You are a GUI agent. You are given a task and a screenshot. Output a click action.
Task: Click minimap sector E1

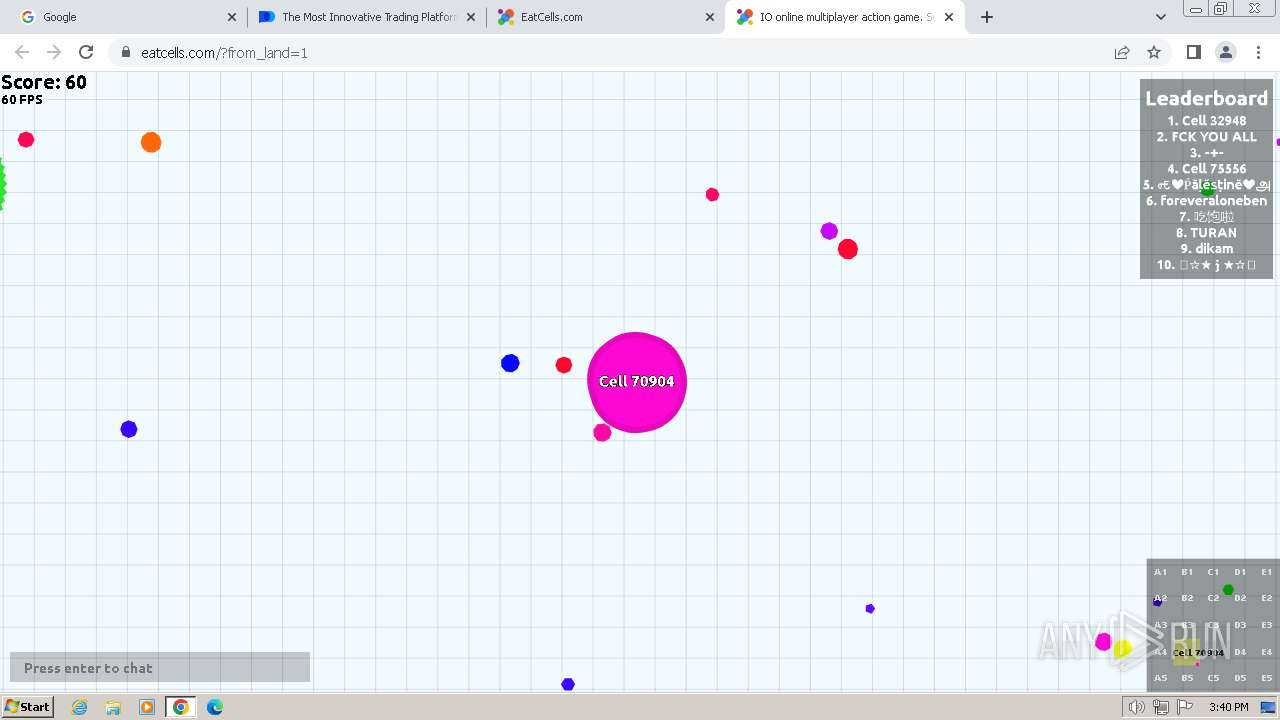coord(1266,572)
